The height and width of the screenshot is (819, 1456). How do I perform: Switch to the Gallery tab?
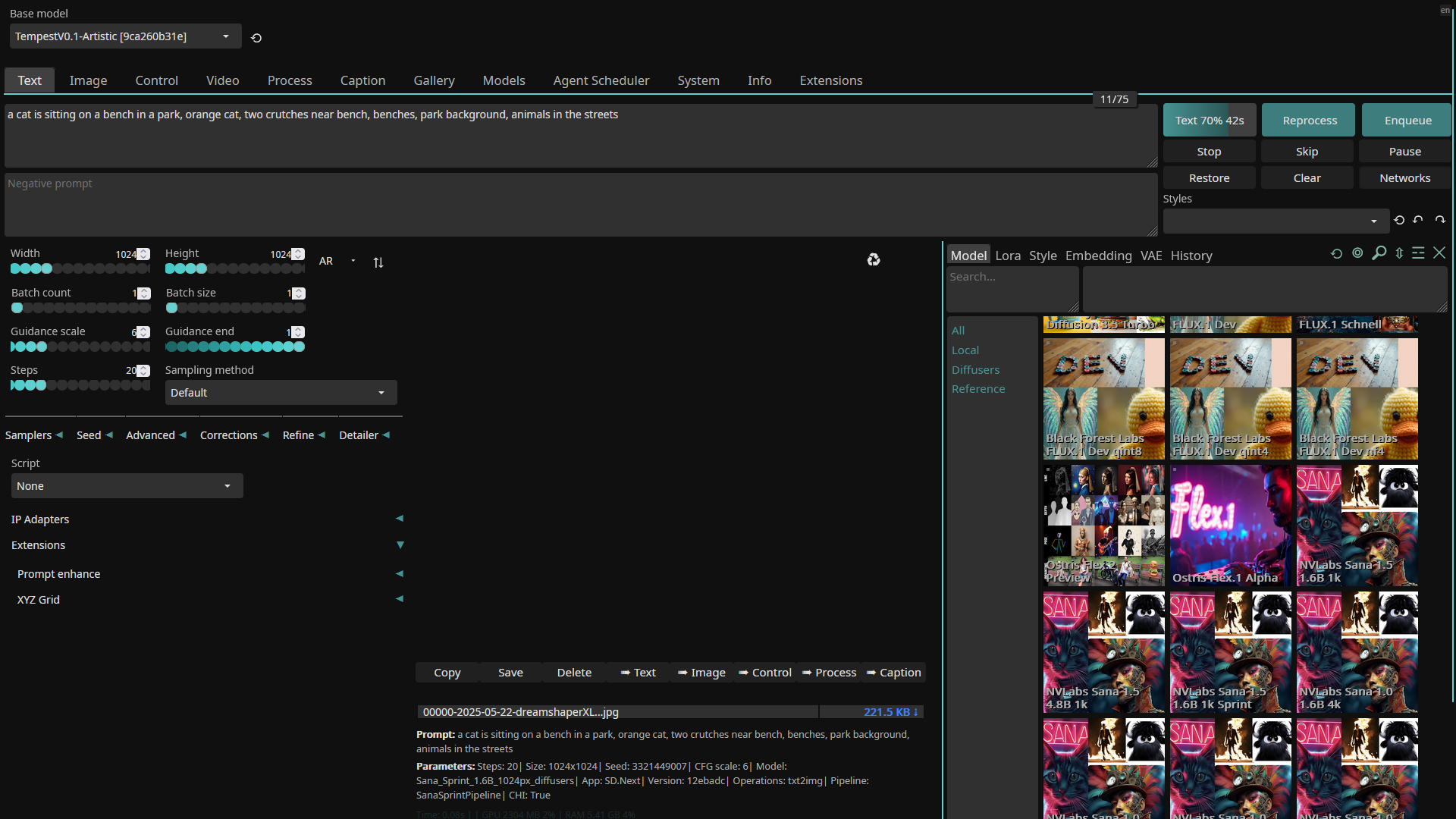coord(434,80)
